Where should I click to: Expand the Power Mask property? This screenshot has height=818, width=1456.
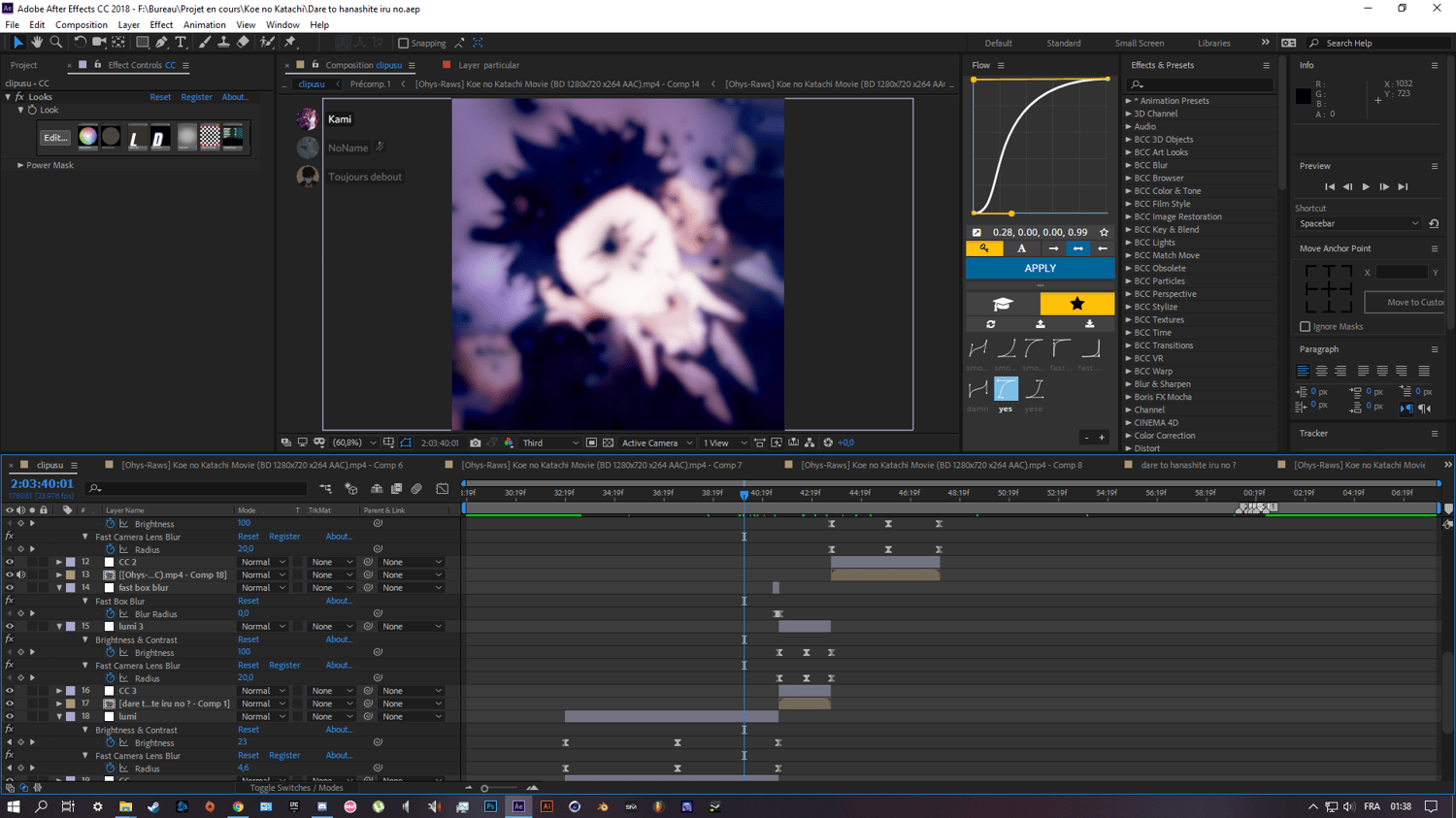point(20,165)
